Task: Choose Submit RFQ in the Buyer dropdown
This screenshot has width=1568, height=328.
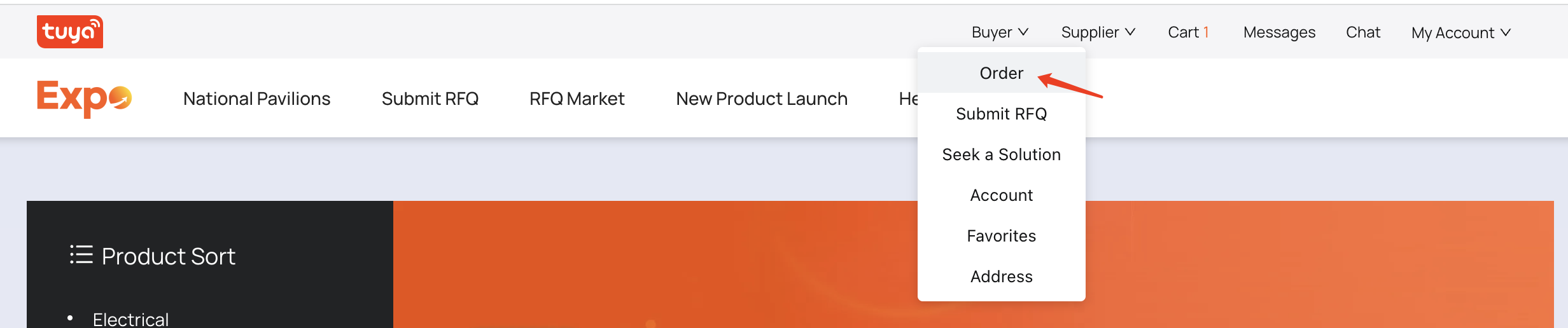Action: pos(1002,114)
